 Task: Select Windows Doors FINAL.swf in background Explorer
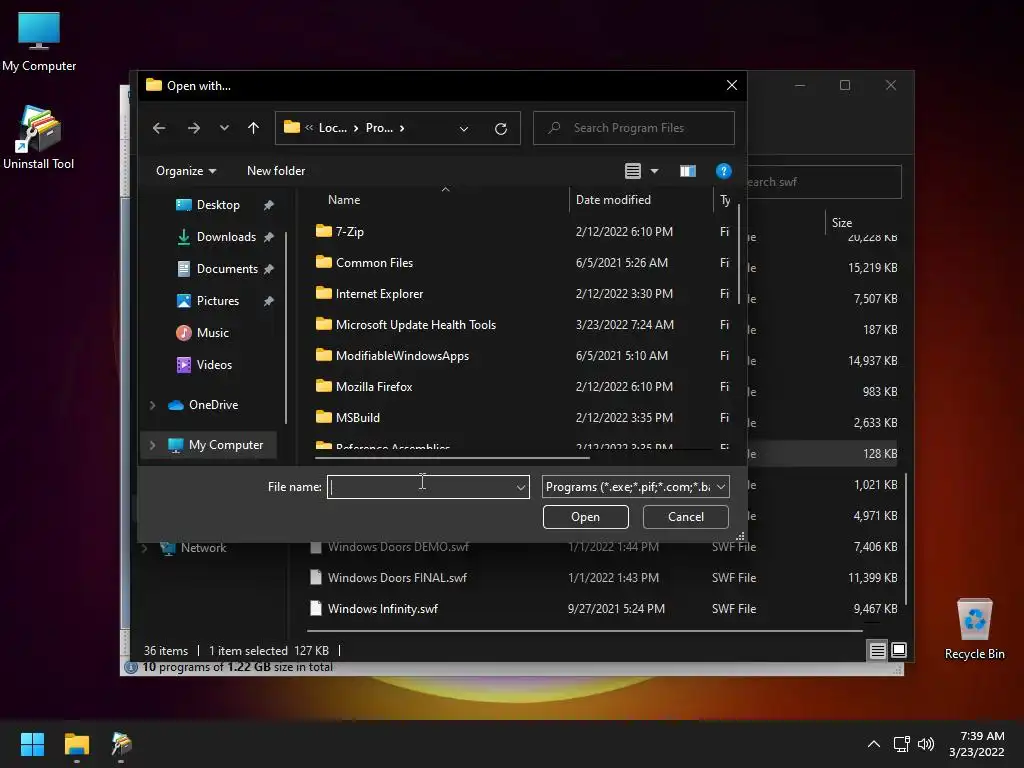pos(397,578)
